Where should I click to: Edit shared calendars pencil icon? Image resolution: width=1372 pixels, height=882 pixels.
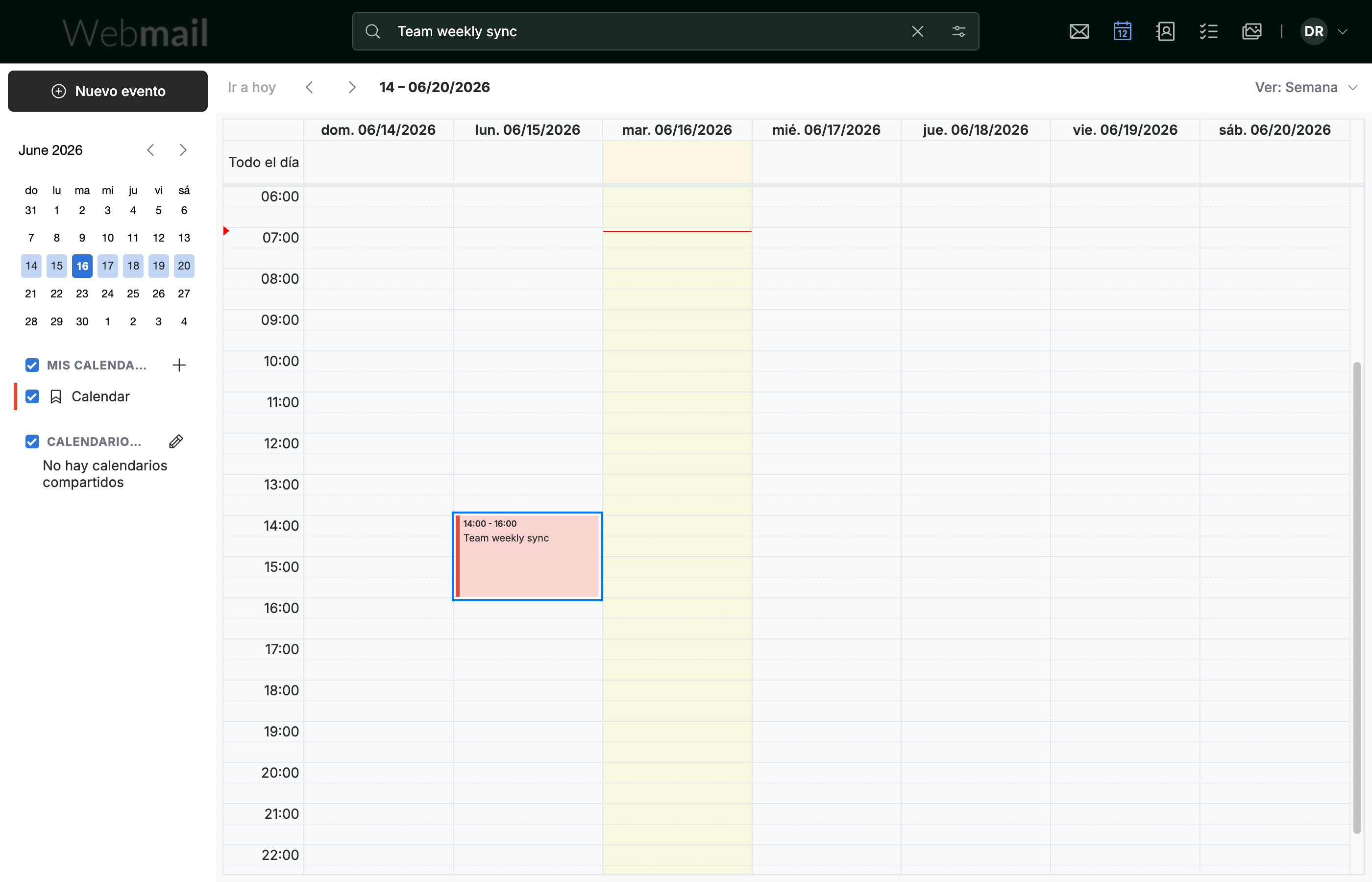176,441
